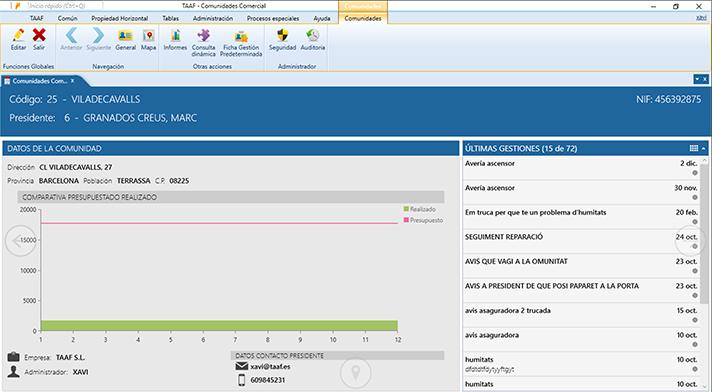
Task: Click status dot of 20 feb. entry
Action: click(695, 222)
